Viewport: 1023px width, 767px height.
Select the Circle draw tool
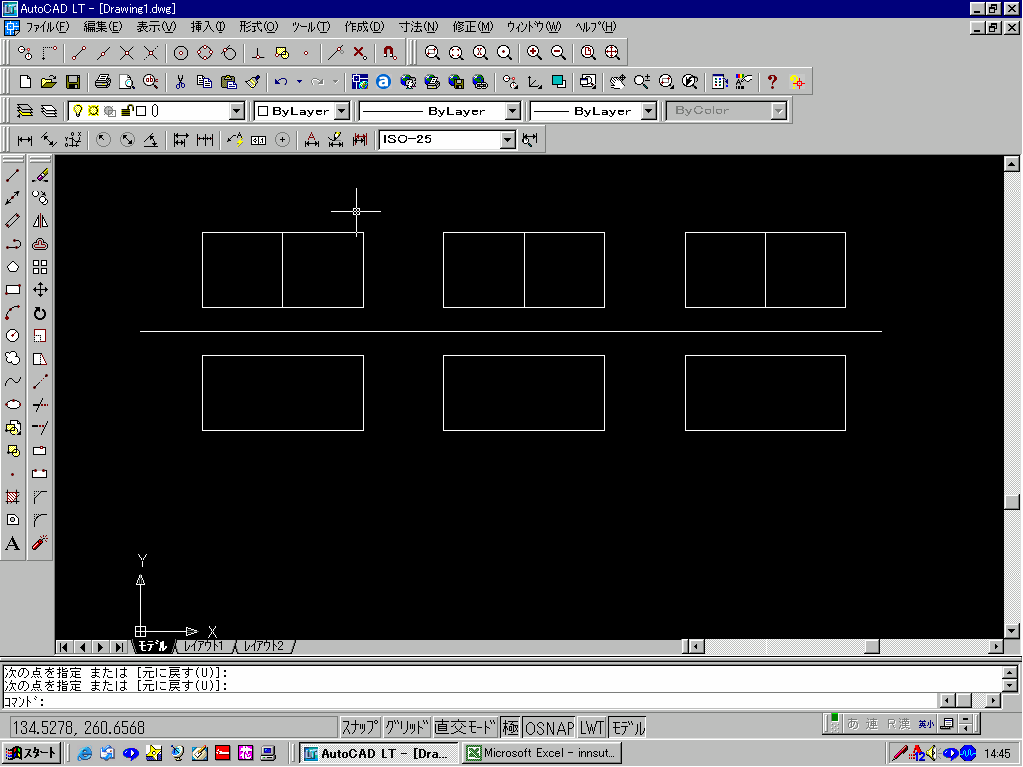(x=12, y=335)
